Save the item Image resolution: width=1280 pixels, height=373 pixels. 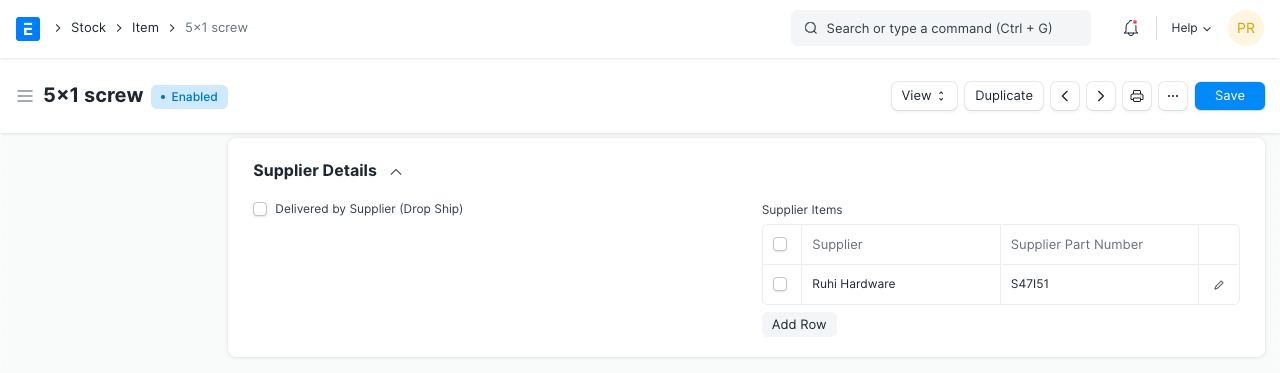pyautogui.click(x=1230, y=96)
